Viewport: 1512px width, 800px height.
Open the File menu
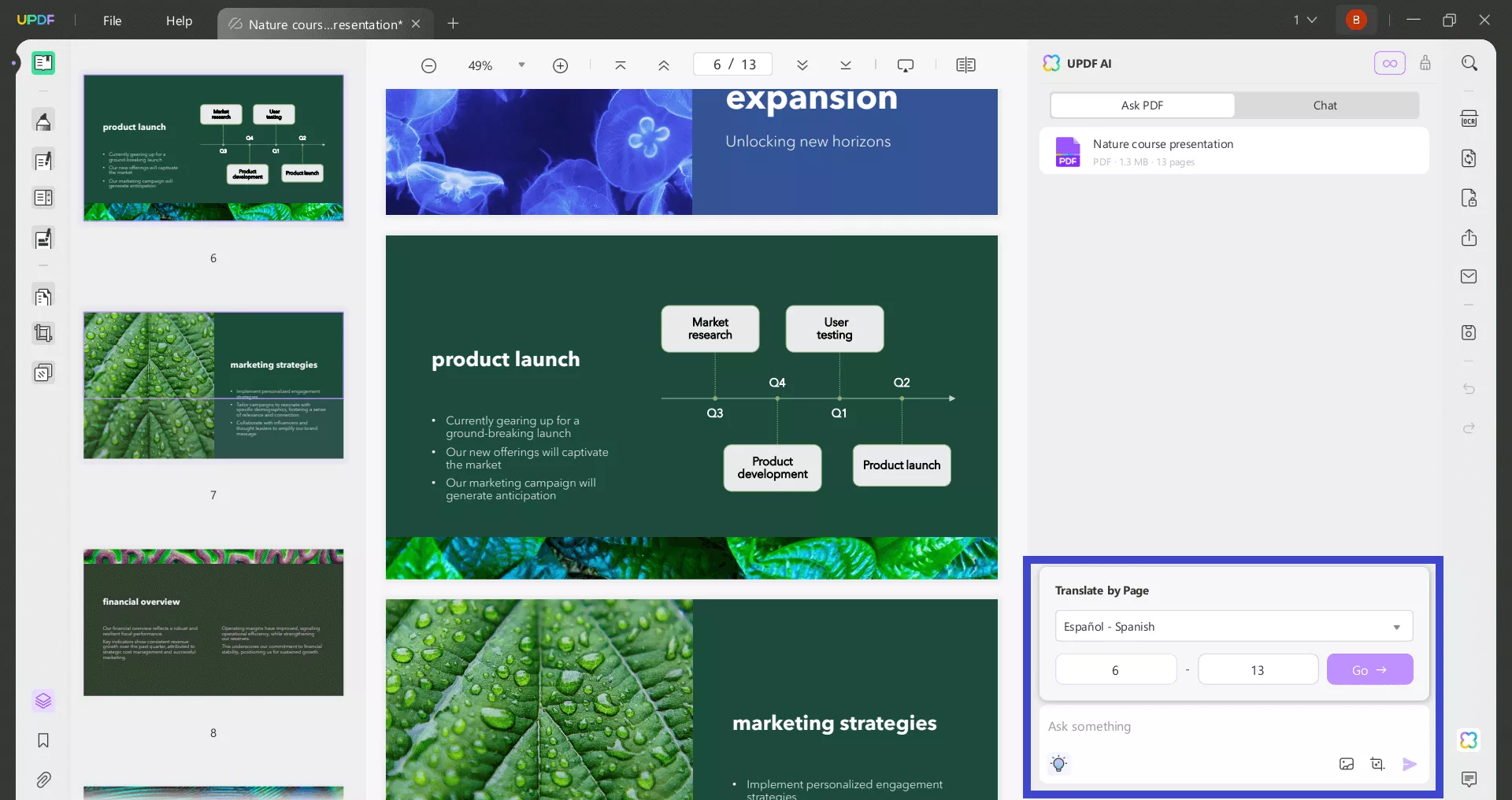(x=112, y=20)
